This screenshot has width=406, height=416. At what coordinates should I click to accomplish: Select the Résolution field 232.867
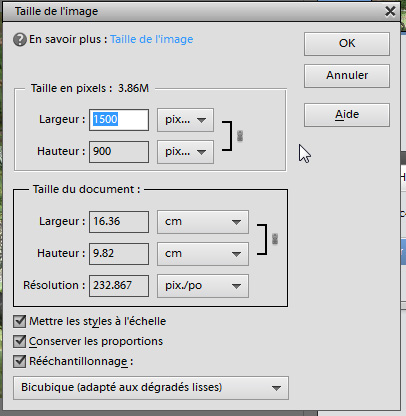pos(119,286)
